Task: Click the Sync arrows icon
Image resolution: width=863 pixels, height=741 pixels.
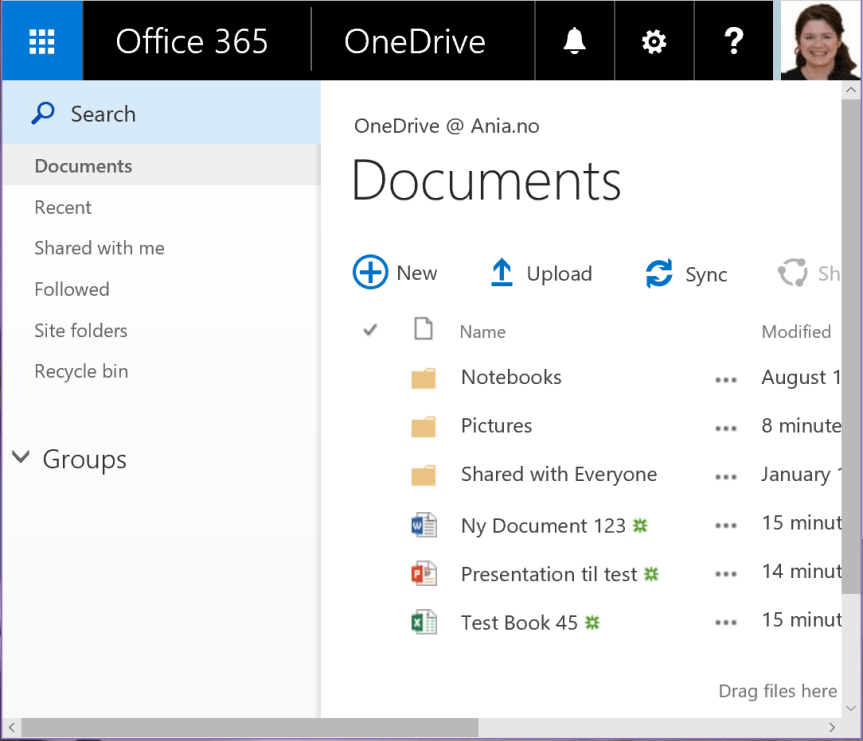Action: (x=659, y=274)
